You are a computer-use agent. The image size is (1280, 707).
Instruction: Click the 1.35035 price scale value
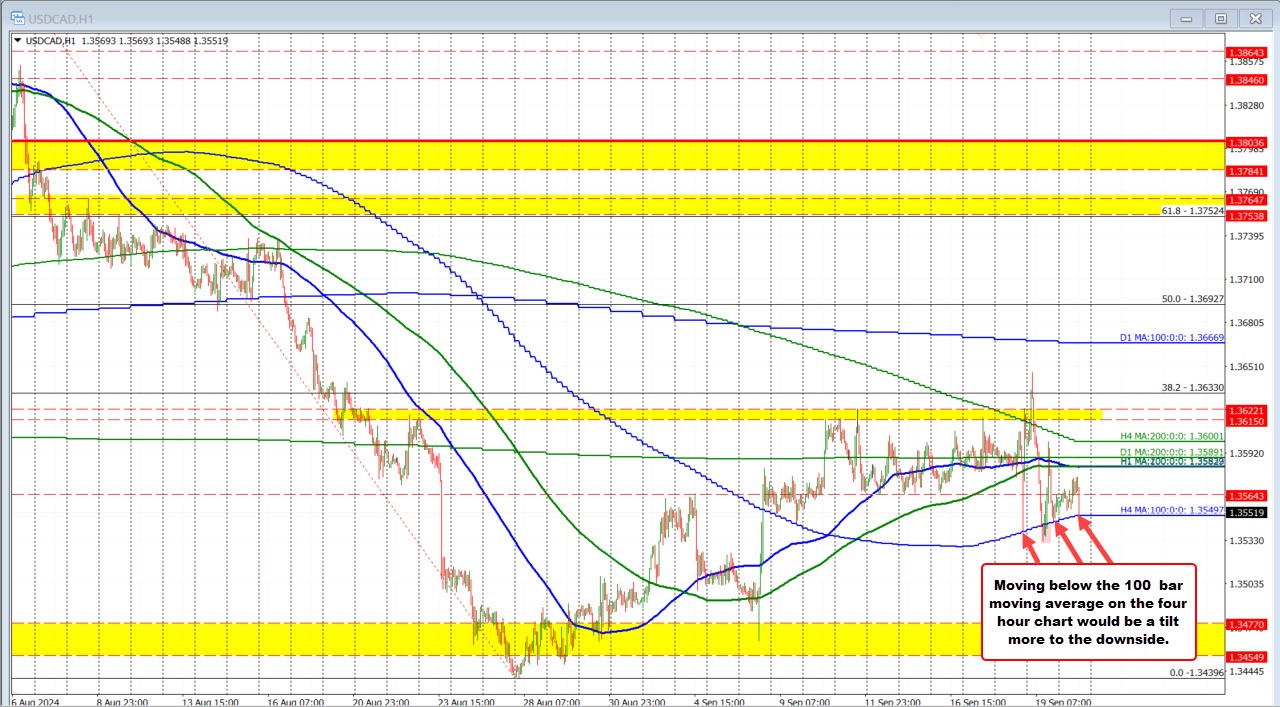coord(1245,583)
